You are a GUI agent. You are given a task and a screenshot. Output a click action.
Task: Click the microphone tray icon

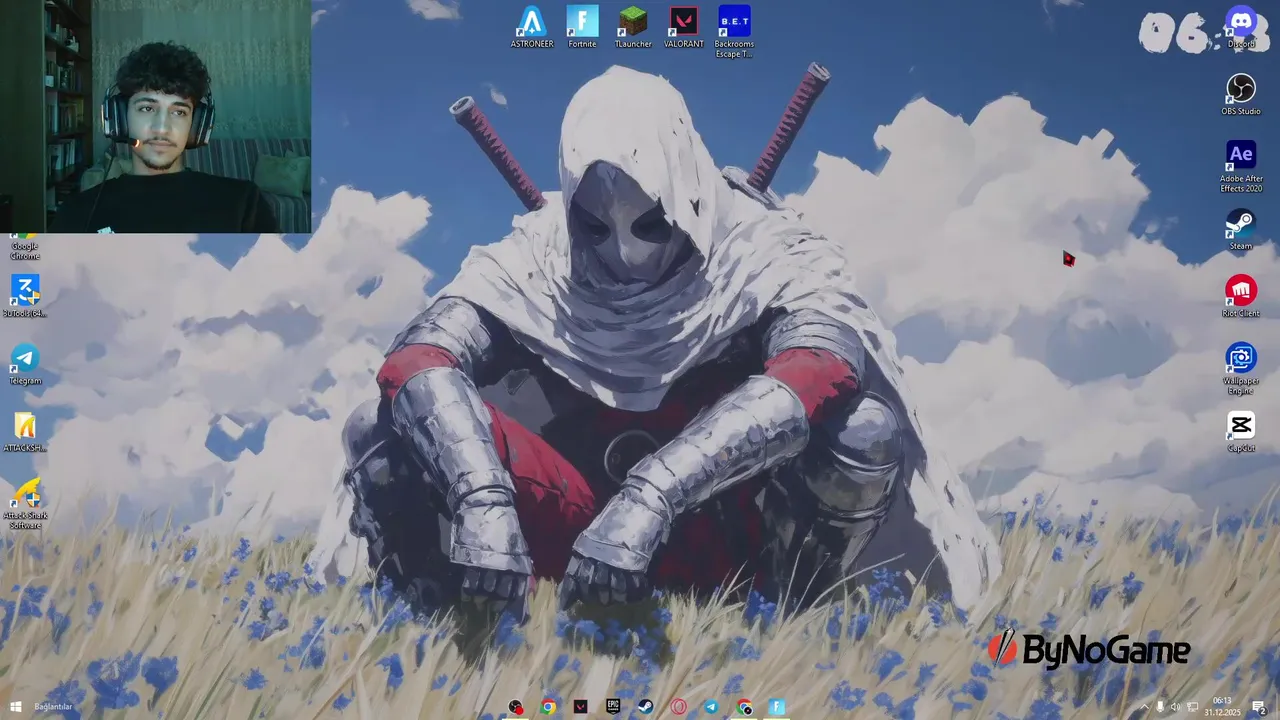click(x=1160, y=707)
